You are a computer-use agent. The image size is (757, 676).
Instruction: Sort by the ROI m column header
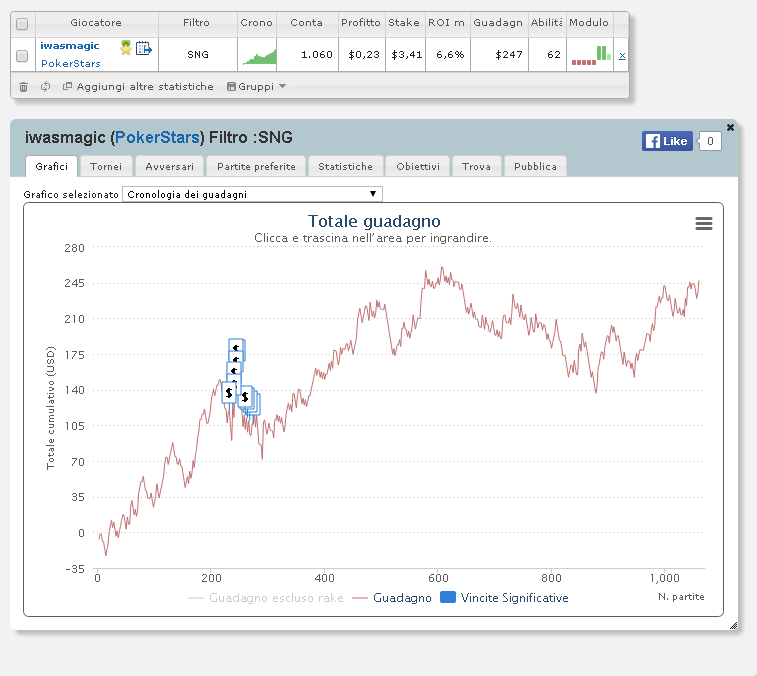(x=447, y=23)
